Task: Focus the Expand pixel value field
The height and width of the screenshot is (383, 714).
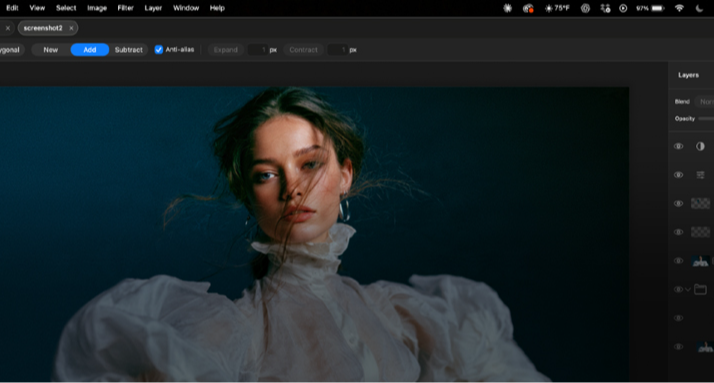Action: click(258, 50)
